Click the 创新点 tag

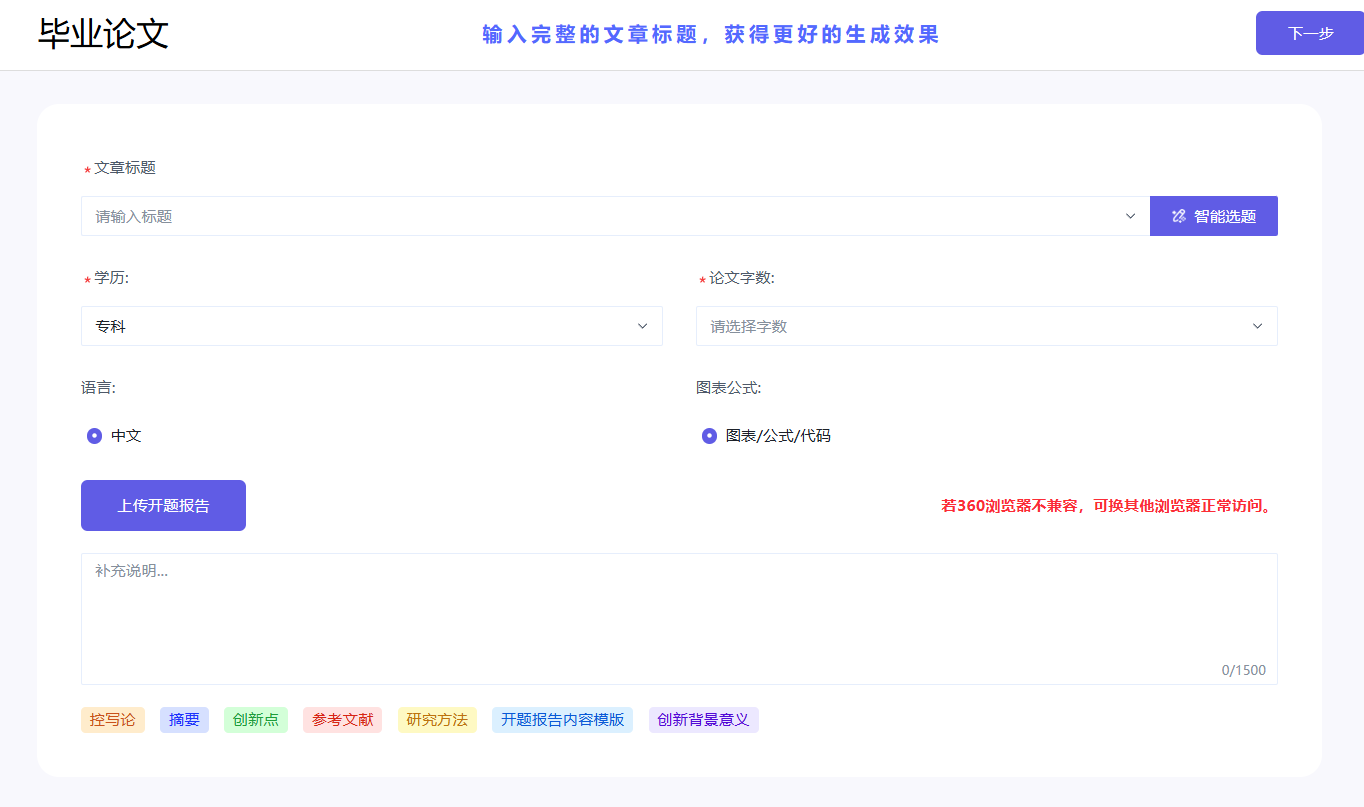(x=256, y=720)
